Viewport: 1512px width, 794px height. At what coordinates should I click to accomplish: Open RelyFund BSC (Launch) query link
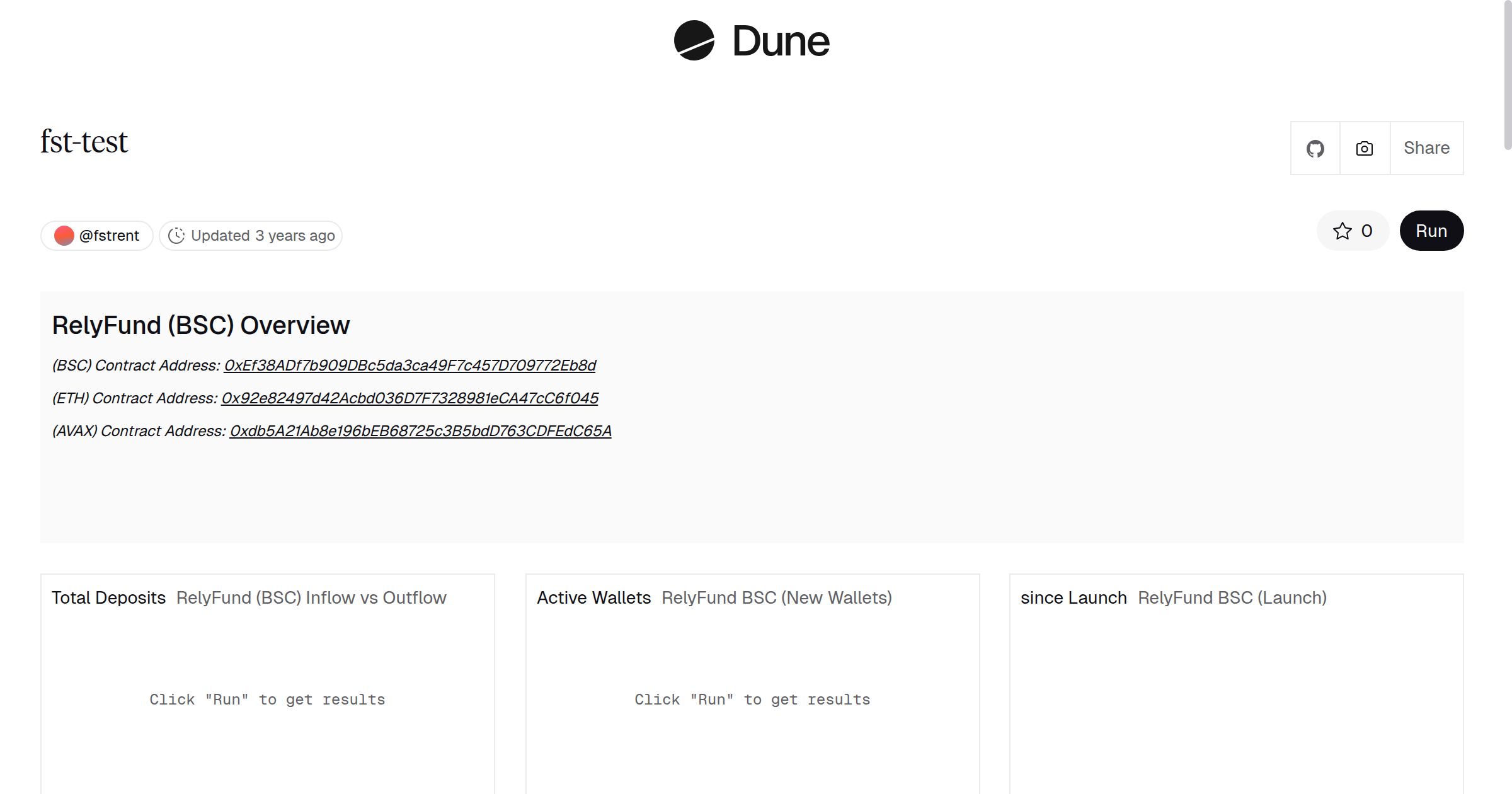click(1232, 598)
